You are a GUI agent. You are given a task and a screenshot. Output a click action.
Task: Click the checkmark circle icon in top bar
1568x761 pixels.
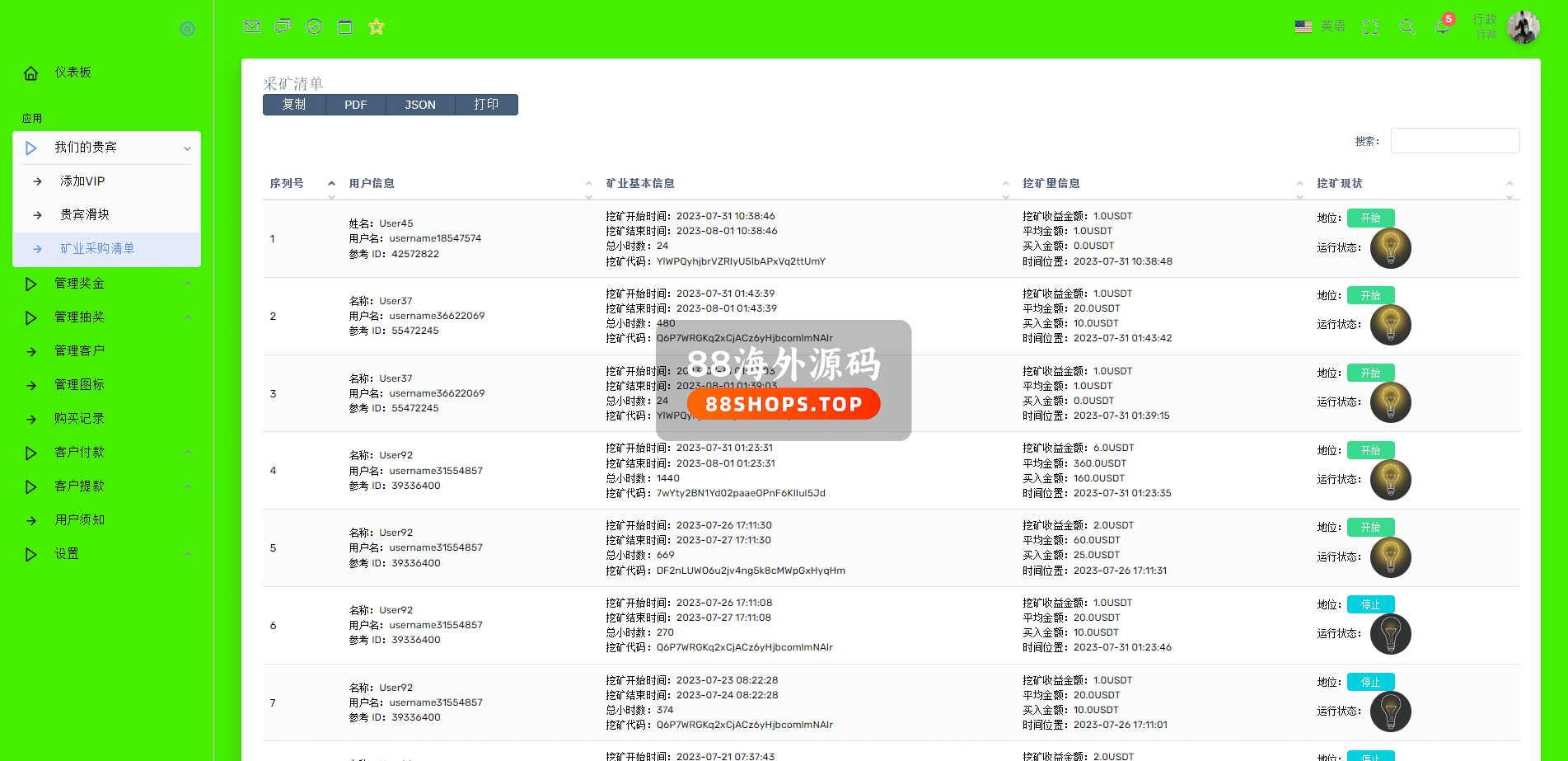coord(314,26)
